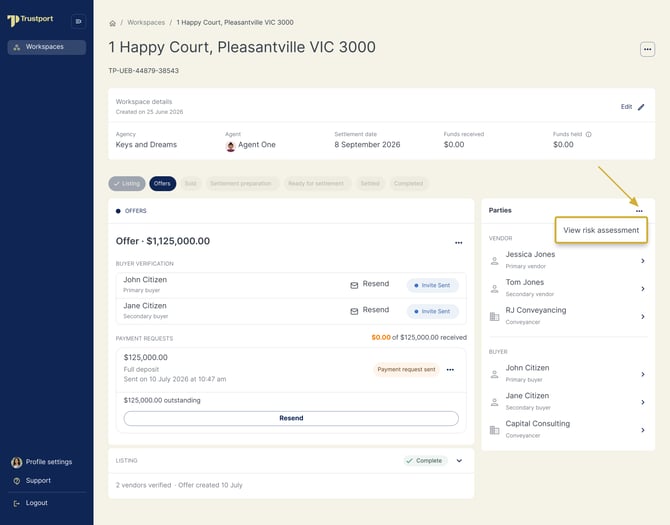This screenshot has width=670, height=525.
Task: Click the Logout exit icon
Action: click(x=17, y=504)
